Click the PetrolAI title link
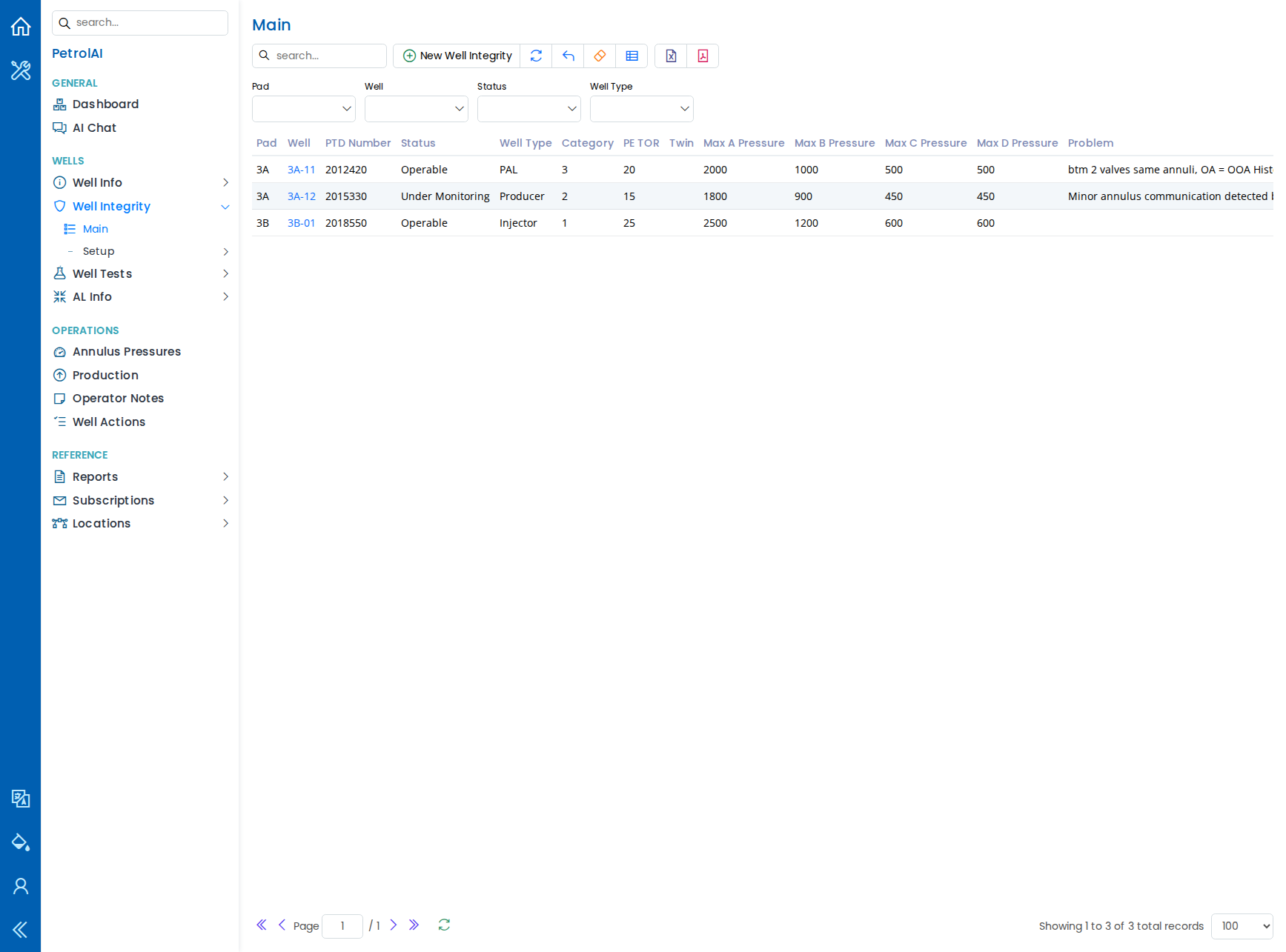This screenshot has height=952, width=1286. [77, 53]
